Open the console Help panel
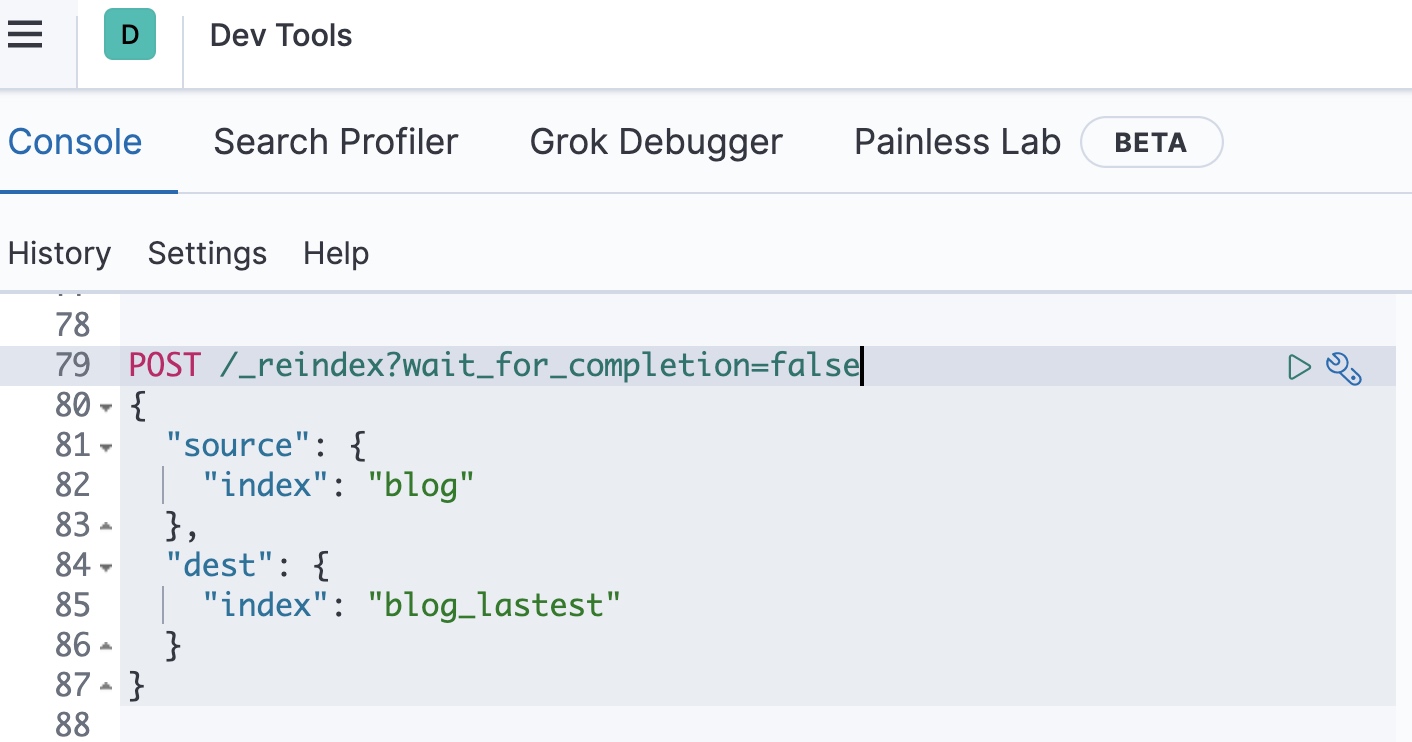The width and height of the screenshot is (1412, 742). (x=336, y=253)
